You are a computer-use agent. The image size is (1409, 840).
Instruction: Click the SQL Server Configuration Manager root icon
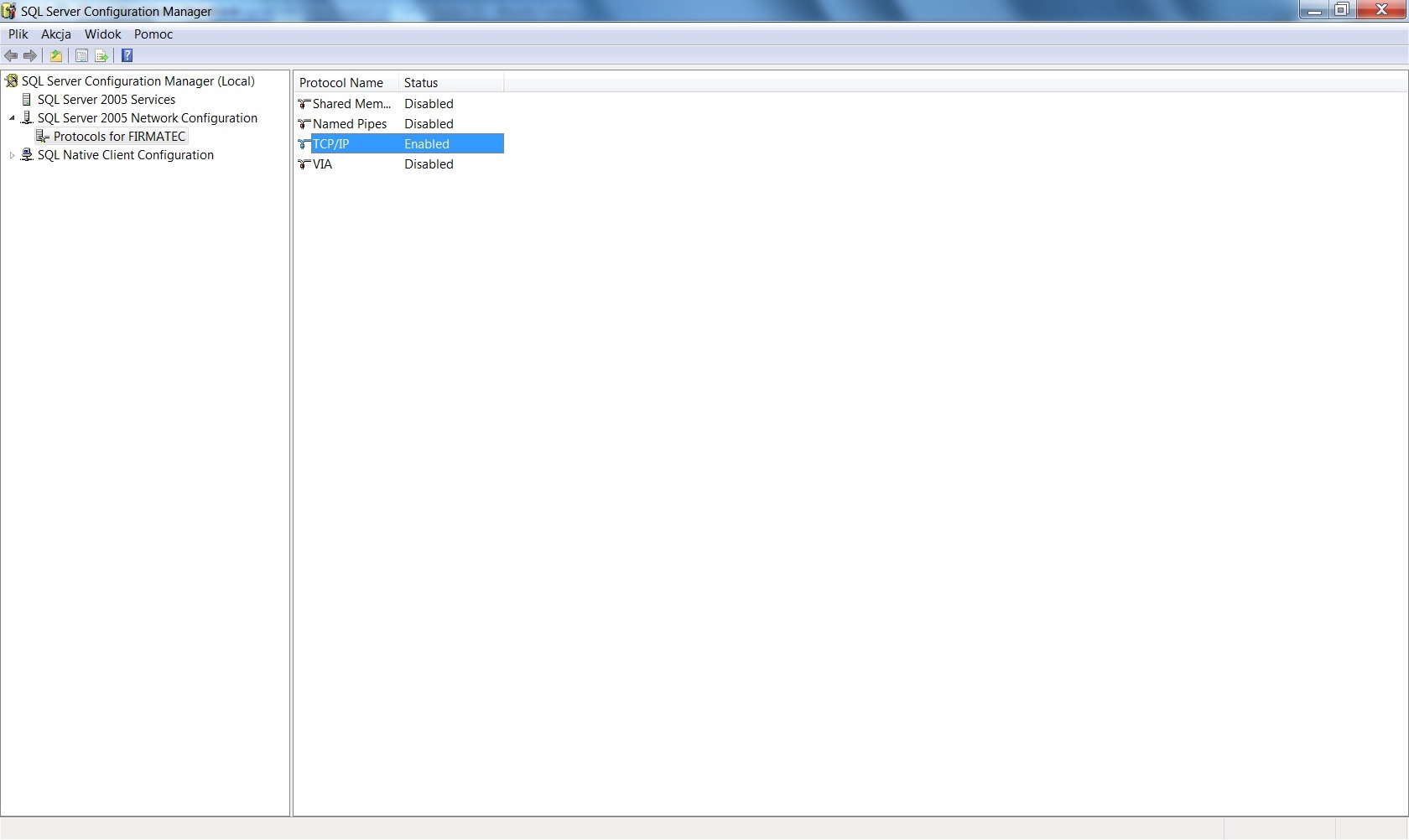(12, 80)
